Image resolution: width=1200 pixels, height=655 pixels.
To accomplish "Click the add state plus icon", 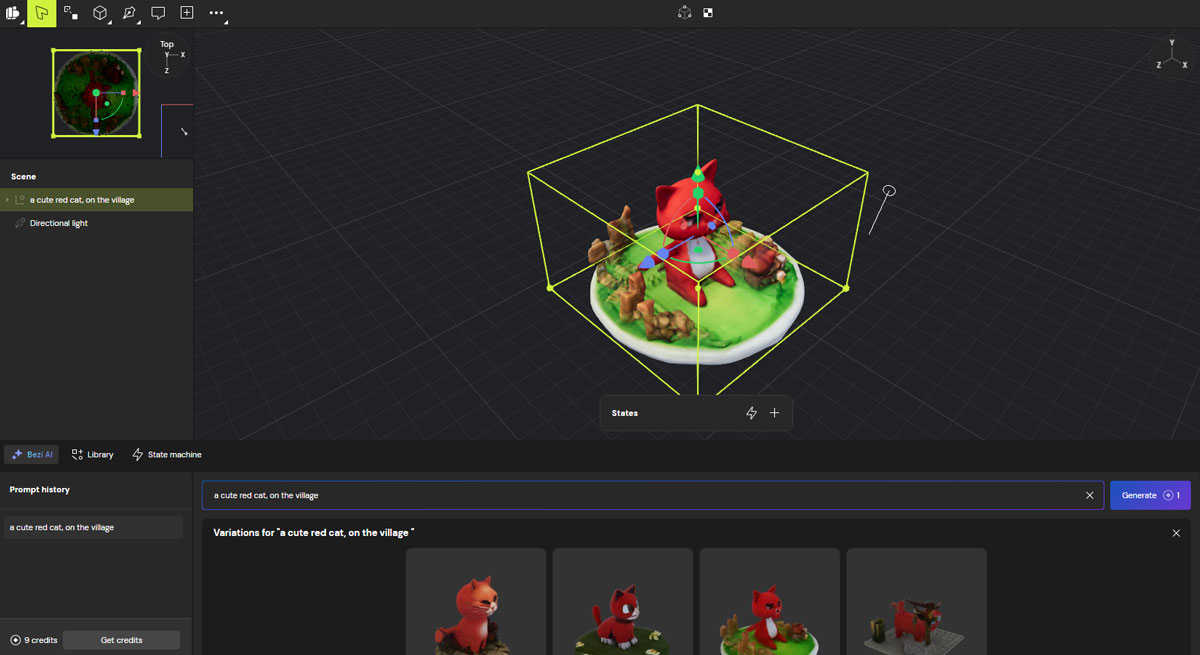I will click(773, 412).
